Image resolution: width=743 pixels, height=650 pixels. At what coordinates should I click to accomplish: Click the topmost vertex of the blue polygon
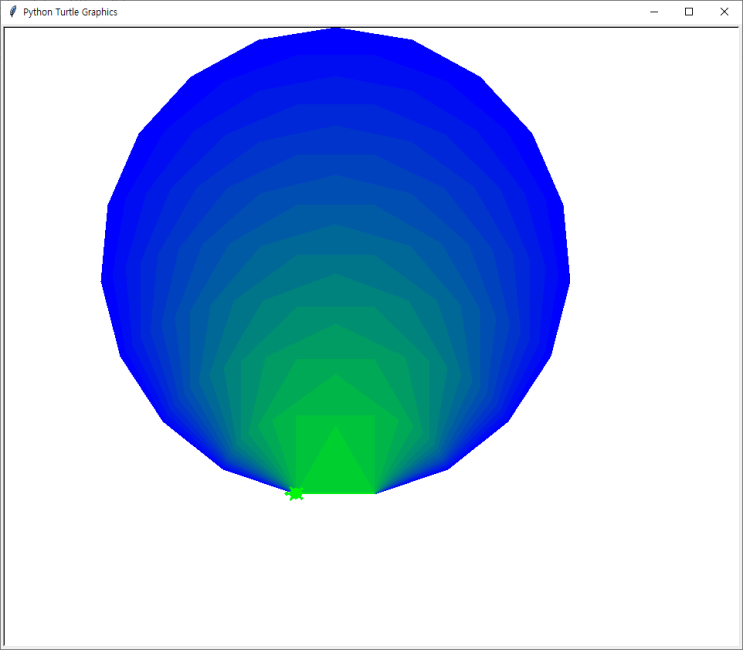336,29
